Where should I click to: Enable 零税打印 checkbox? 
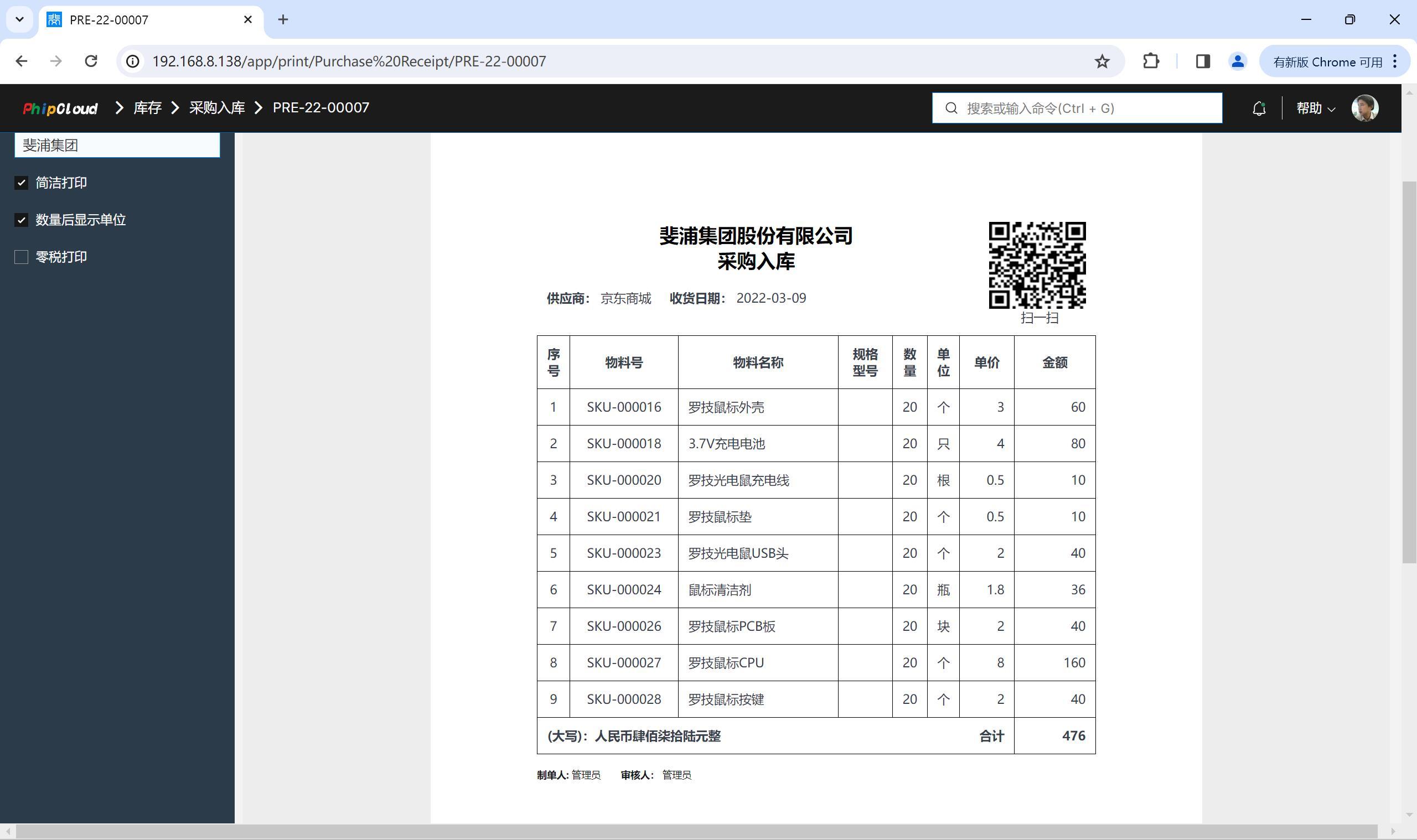(x=22, y=257)
